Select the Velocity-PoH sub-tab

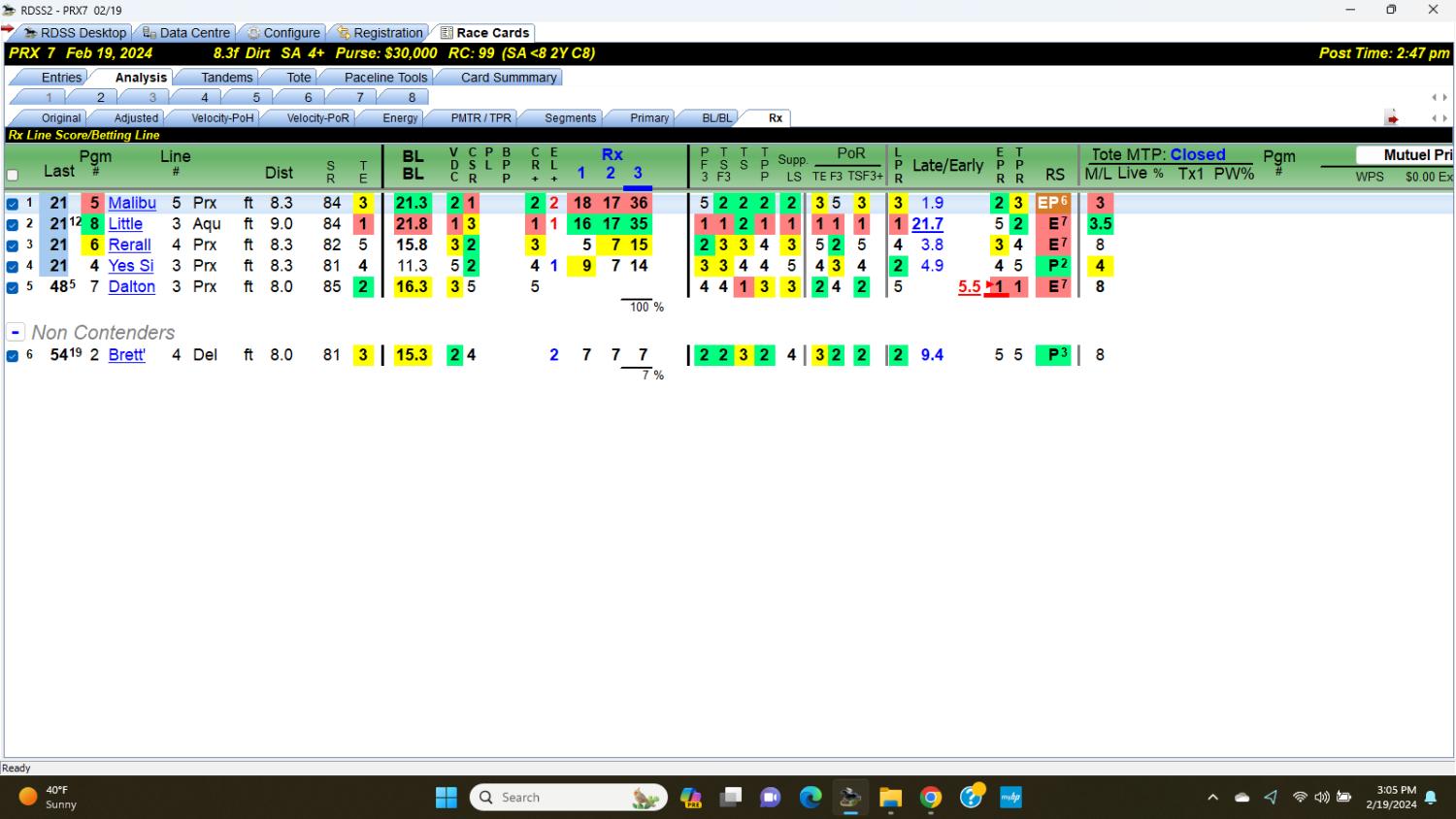pos(222,118)
